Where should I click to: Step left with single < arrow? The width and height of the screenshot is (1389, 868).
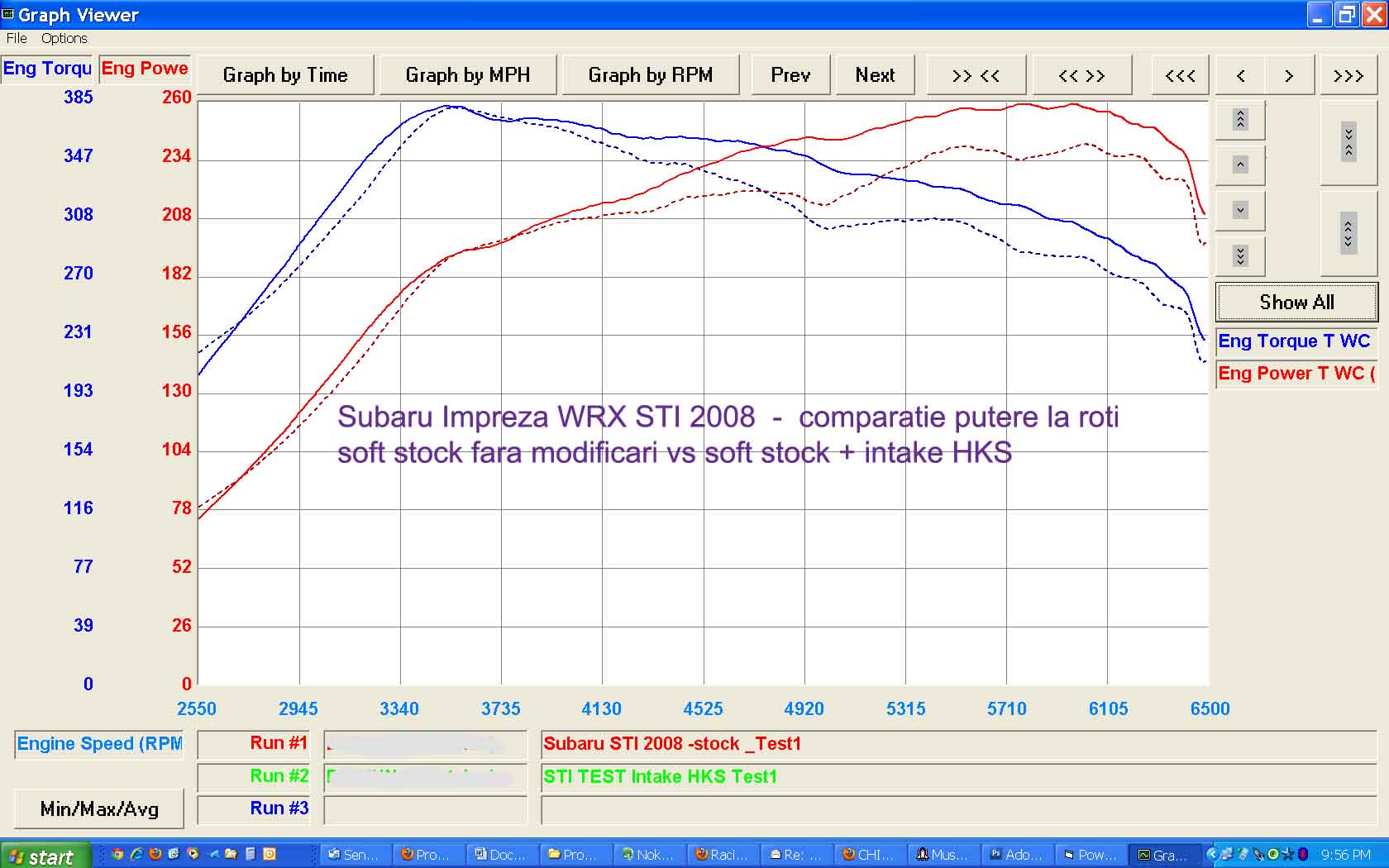(x=1240, y=75)
